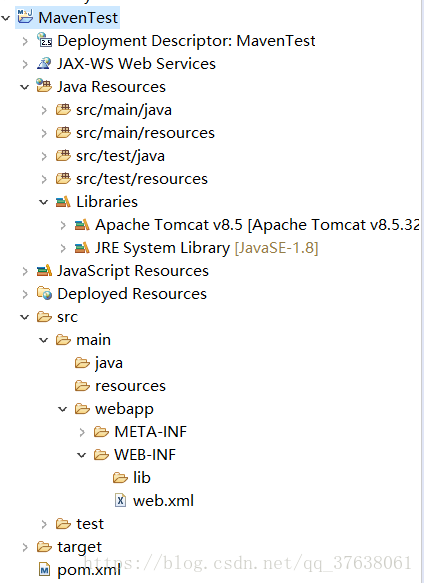
Task: Click the webapp folder icon
Action: tap(82, 409)
